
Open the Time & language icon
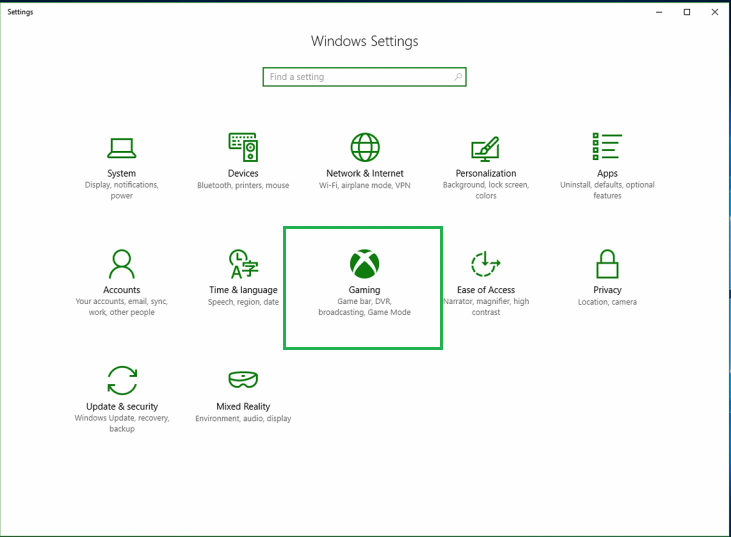[x=243, y=263]
